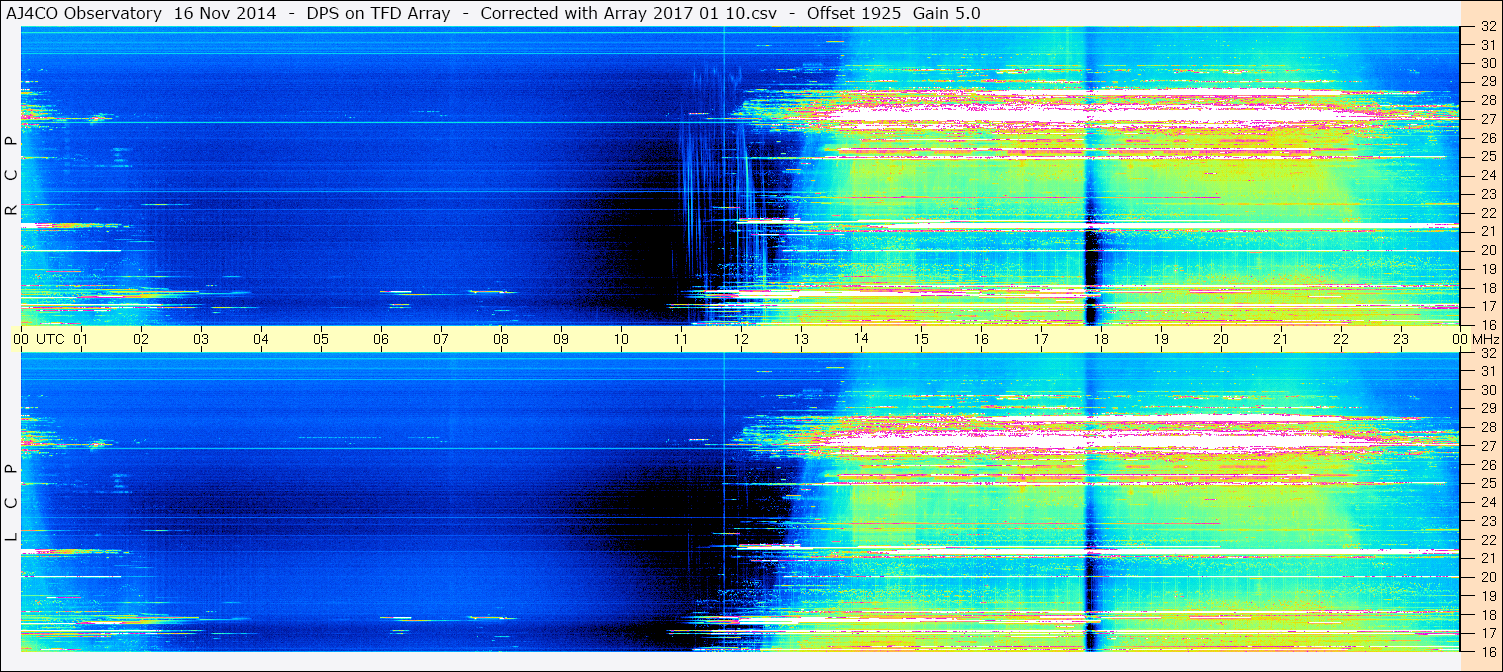Image resolution: width=1503 pixels, height=672 pixels.
Task: Click the 23 hour time axis marker
Action: (x=1401, y=339)
